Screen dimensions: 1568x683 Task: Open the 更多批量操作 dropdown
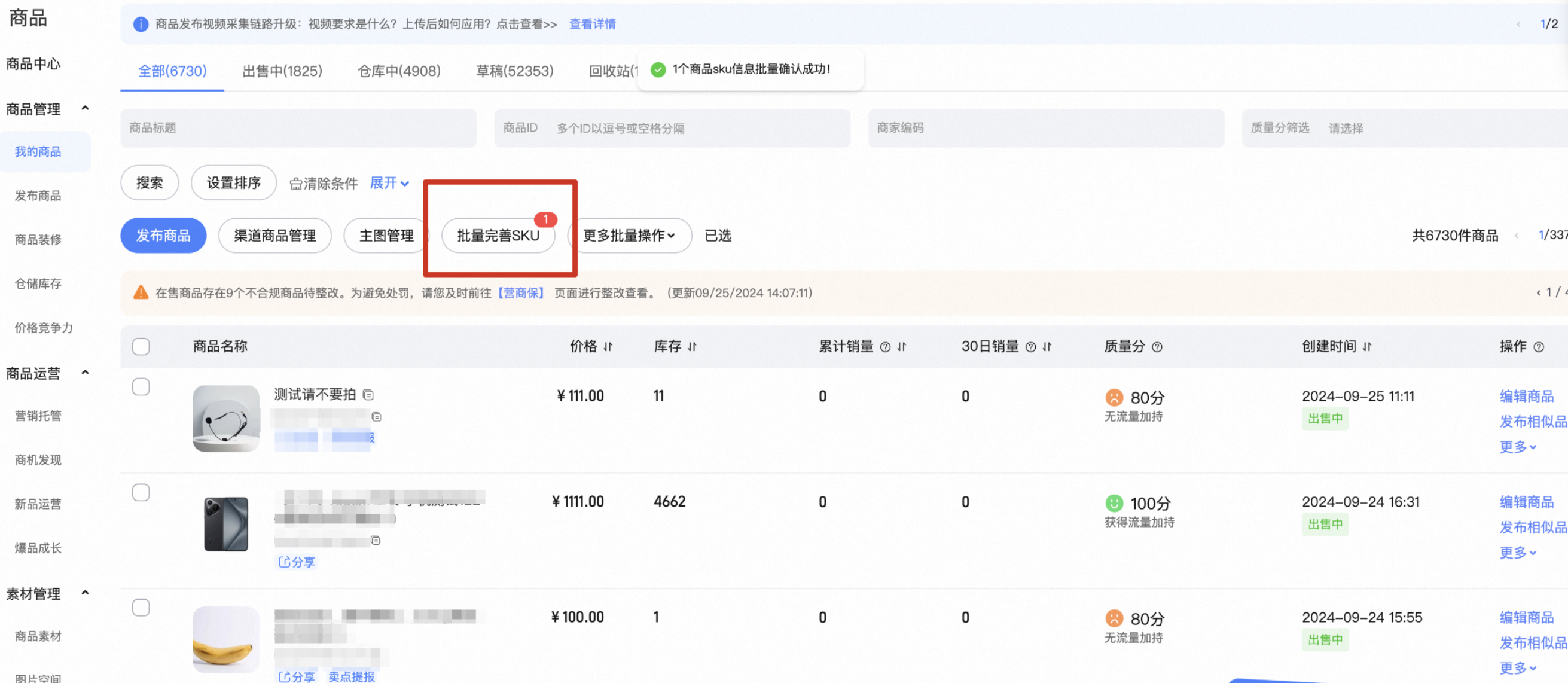(629, 236)
